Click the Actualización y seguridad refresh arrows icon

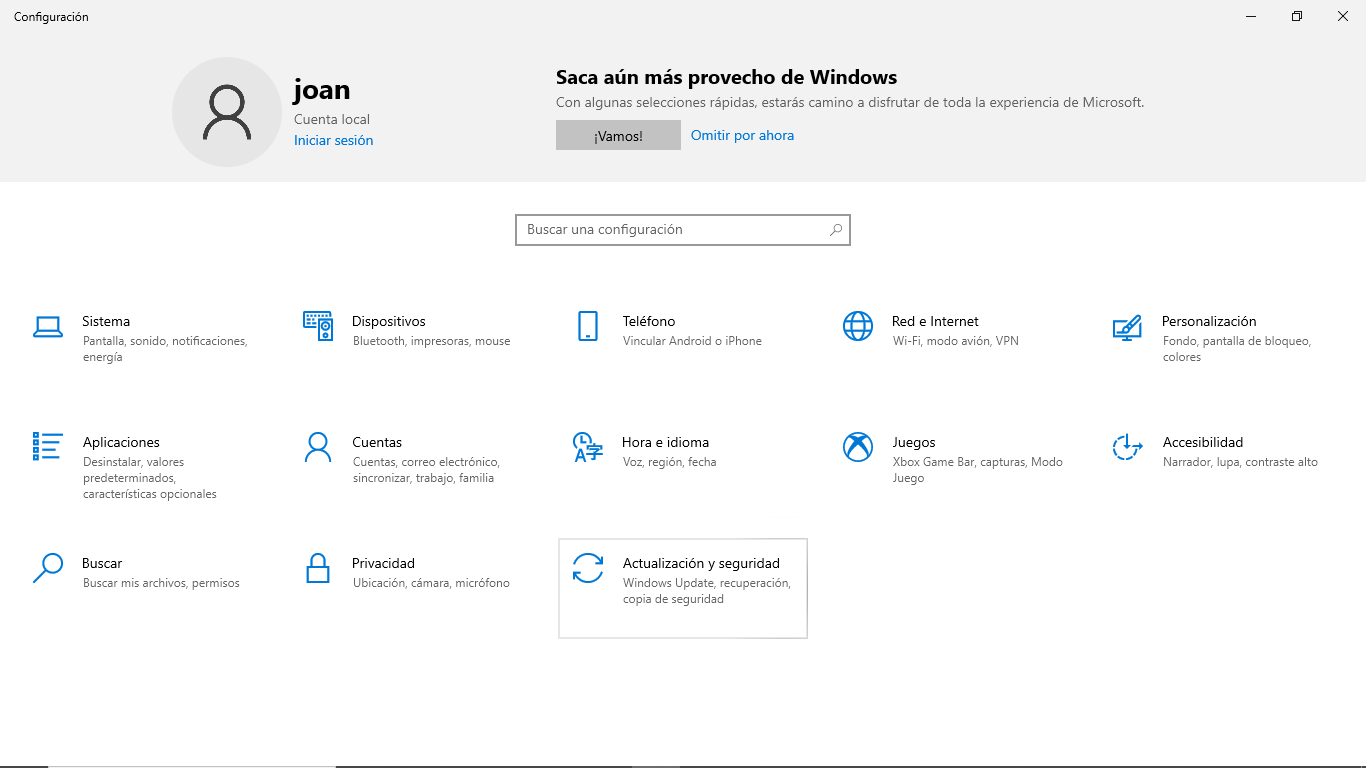[x=588, y=568]
